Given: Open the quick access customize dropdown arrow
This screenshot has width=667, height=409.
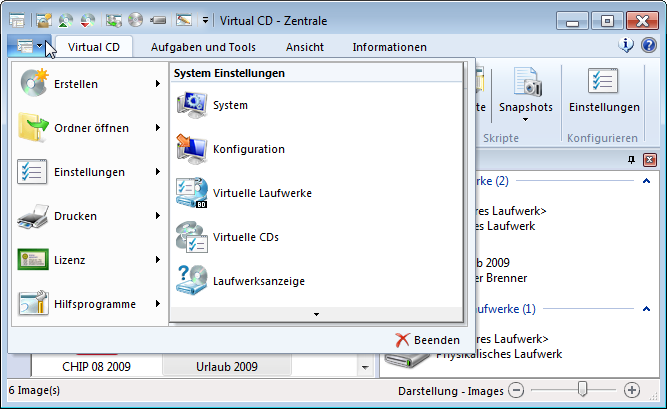Looking at the screenshot, I should click(205, 20).
